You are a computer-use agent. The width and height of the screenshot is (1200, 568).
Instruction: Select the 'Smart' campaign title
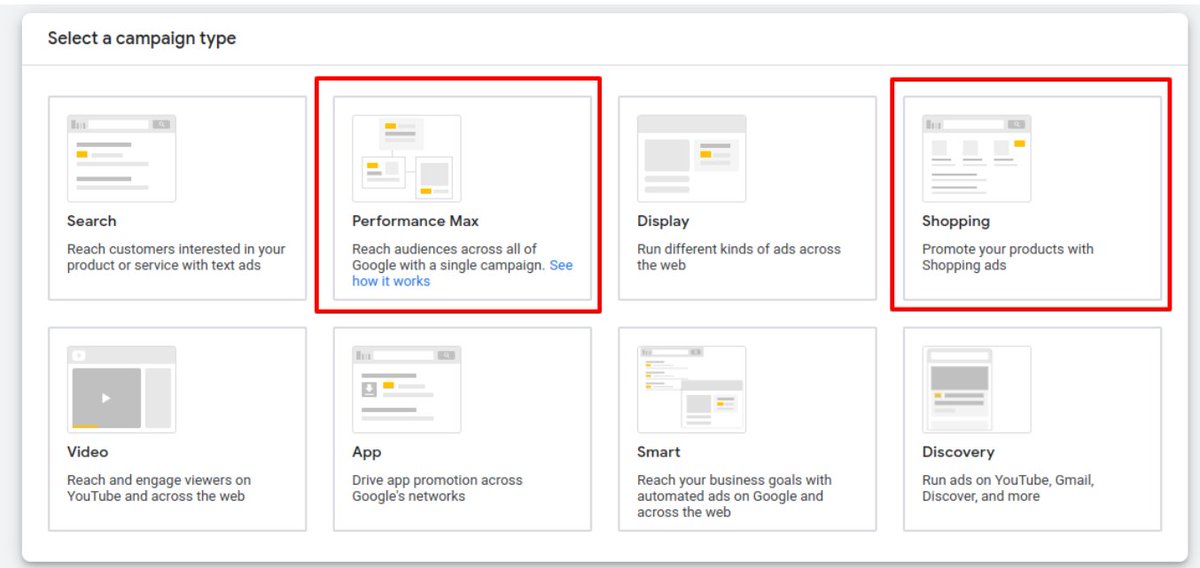[659, 452]
